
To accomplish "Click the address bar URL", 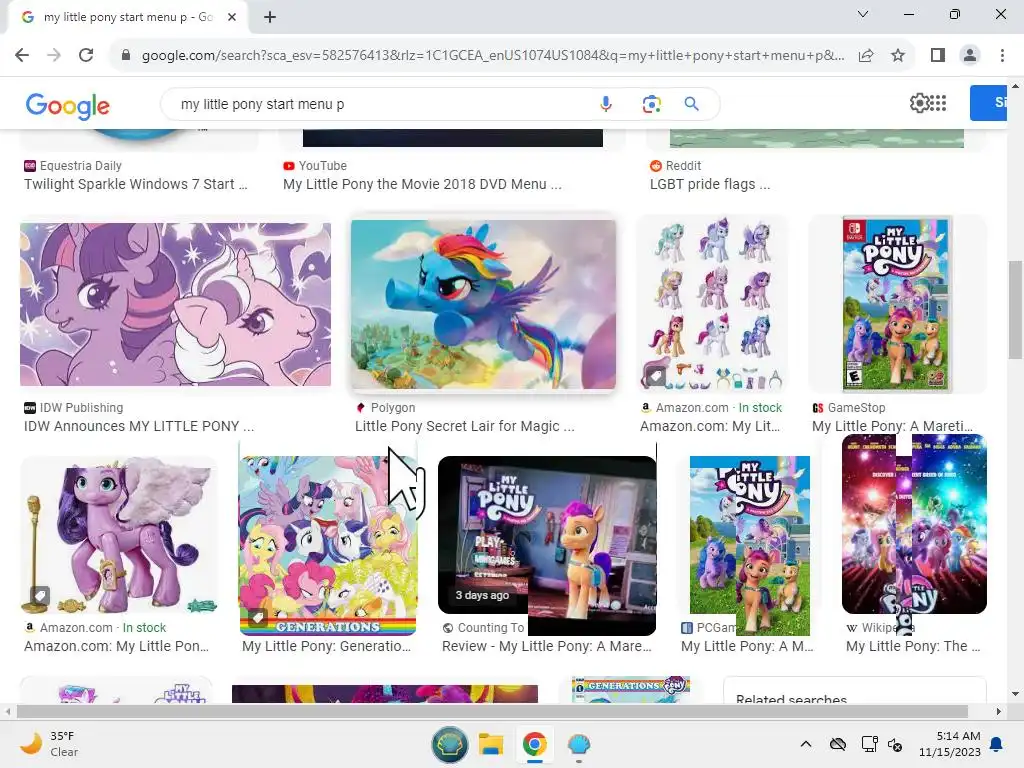I will pyautogui.click(x=492, y=56).
